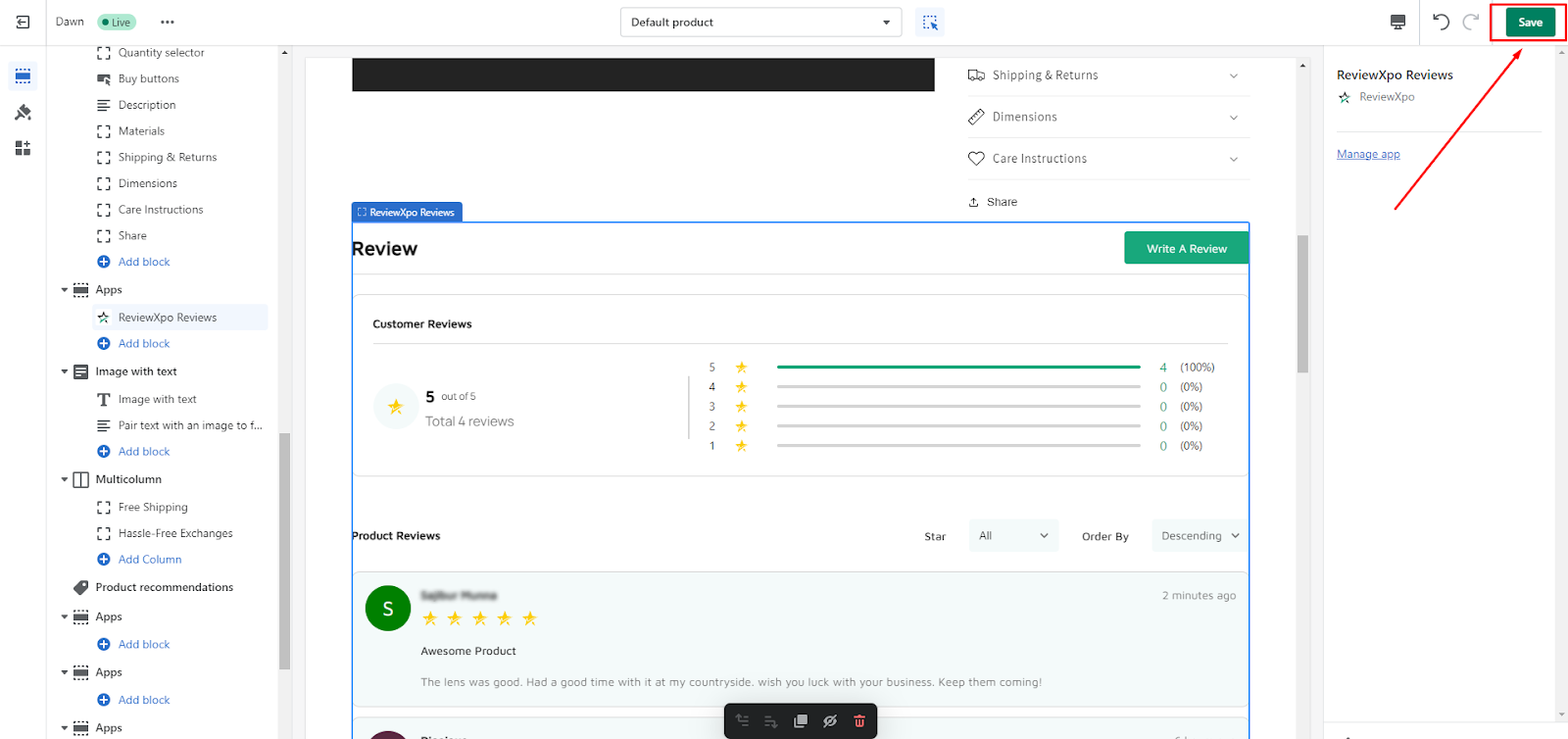Click the ReviewXpo Reviews block label tag in preview
Screen dimensions: 1568x739
click(x=407, y=213)
